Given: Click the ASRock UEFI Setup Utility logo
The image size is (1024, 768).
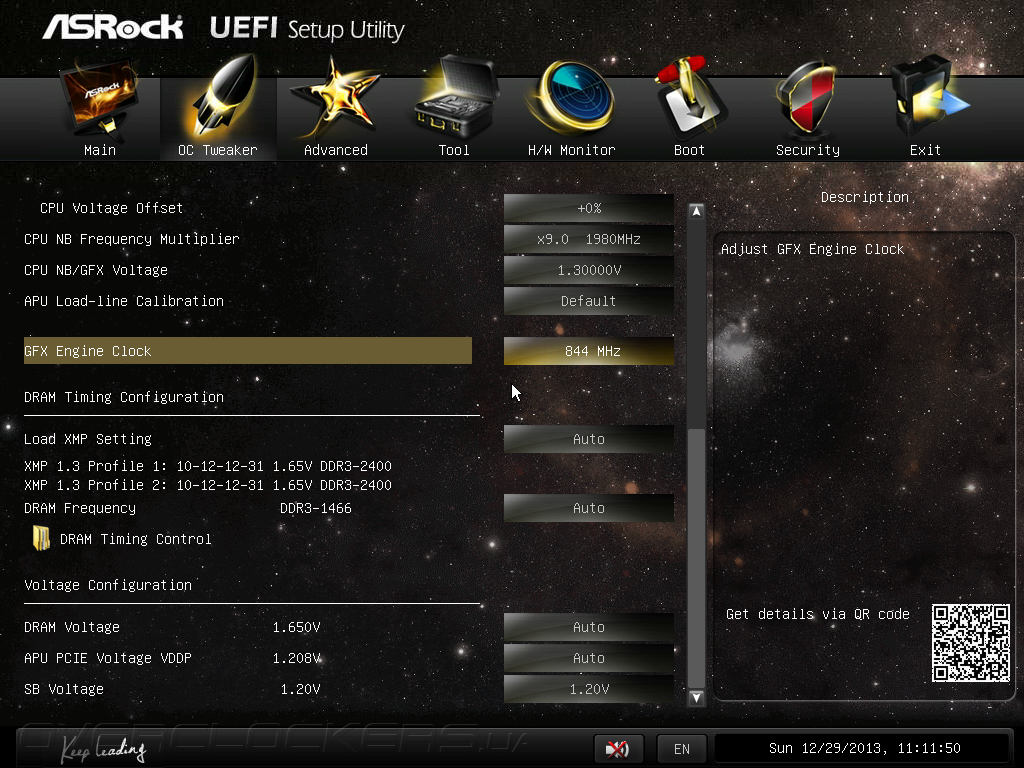Looking at the screenshot, I should [223, 28].
